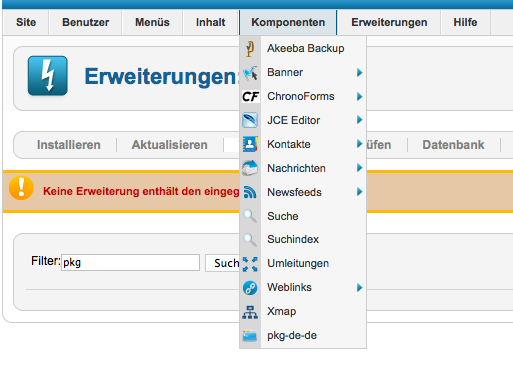Switch to Aktualisieren tab
Screen dimensions: 513x388
170,145
